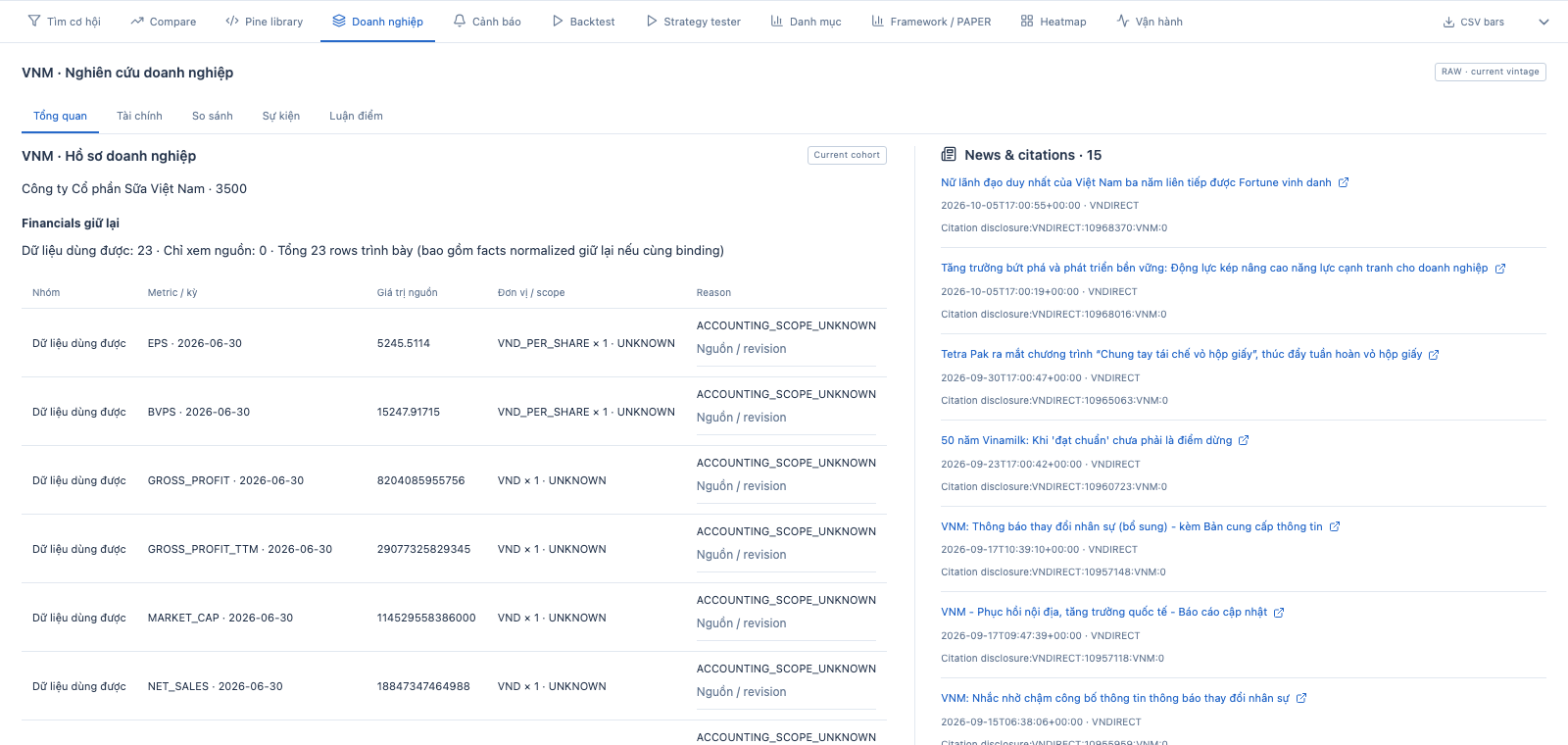This screenshot has height=745, width=1568.
Task: Click the external-link icon after Fortune vinh danh headline
Action: point(1344,182)
